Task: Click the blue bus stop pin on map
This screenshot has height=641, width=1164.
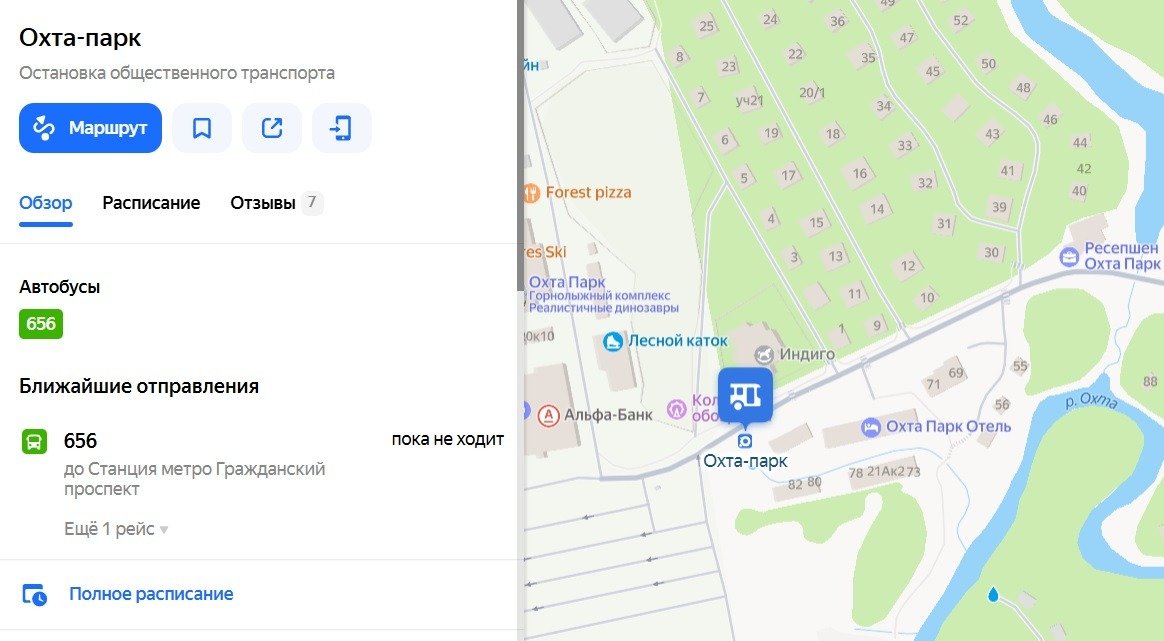Action: point(745,395)
